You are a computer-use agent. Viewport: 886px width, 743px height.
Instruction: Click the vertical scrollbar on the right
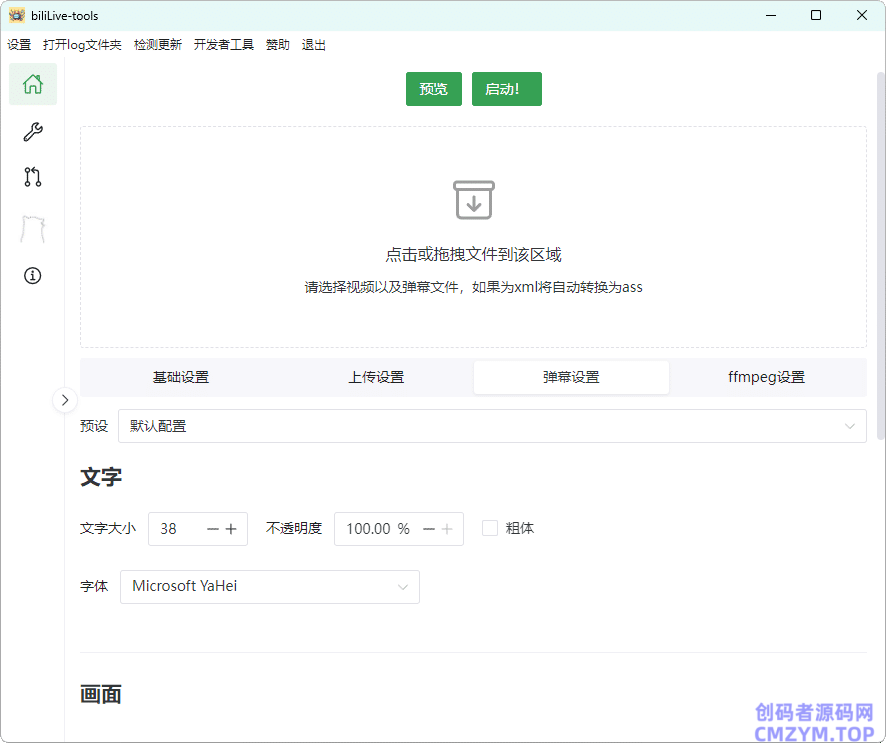coord(880,250)
